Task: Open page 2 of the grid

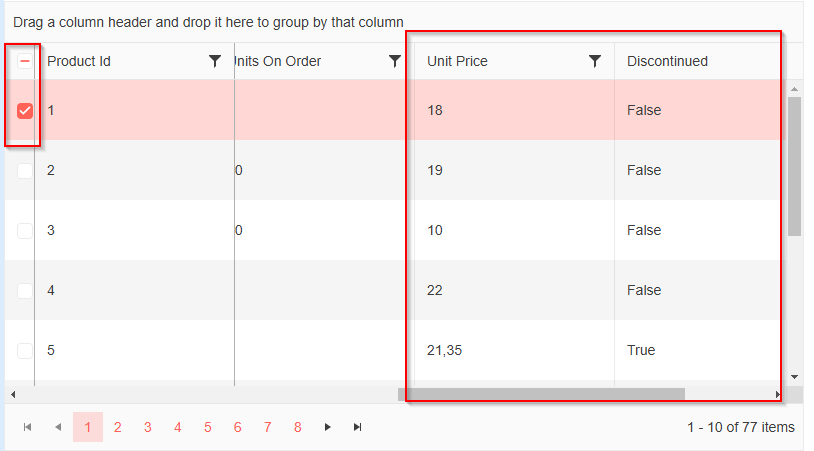Action: pyautogui.click(x=117, y=427)
